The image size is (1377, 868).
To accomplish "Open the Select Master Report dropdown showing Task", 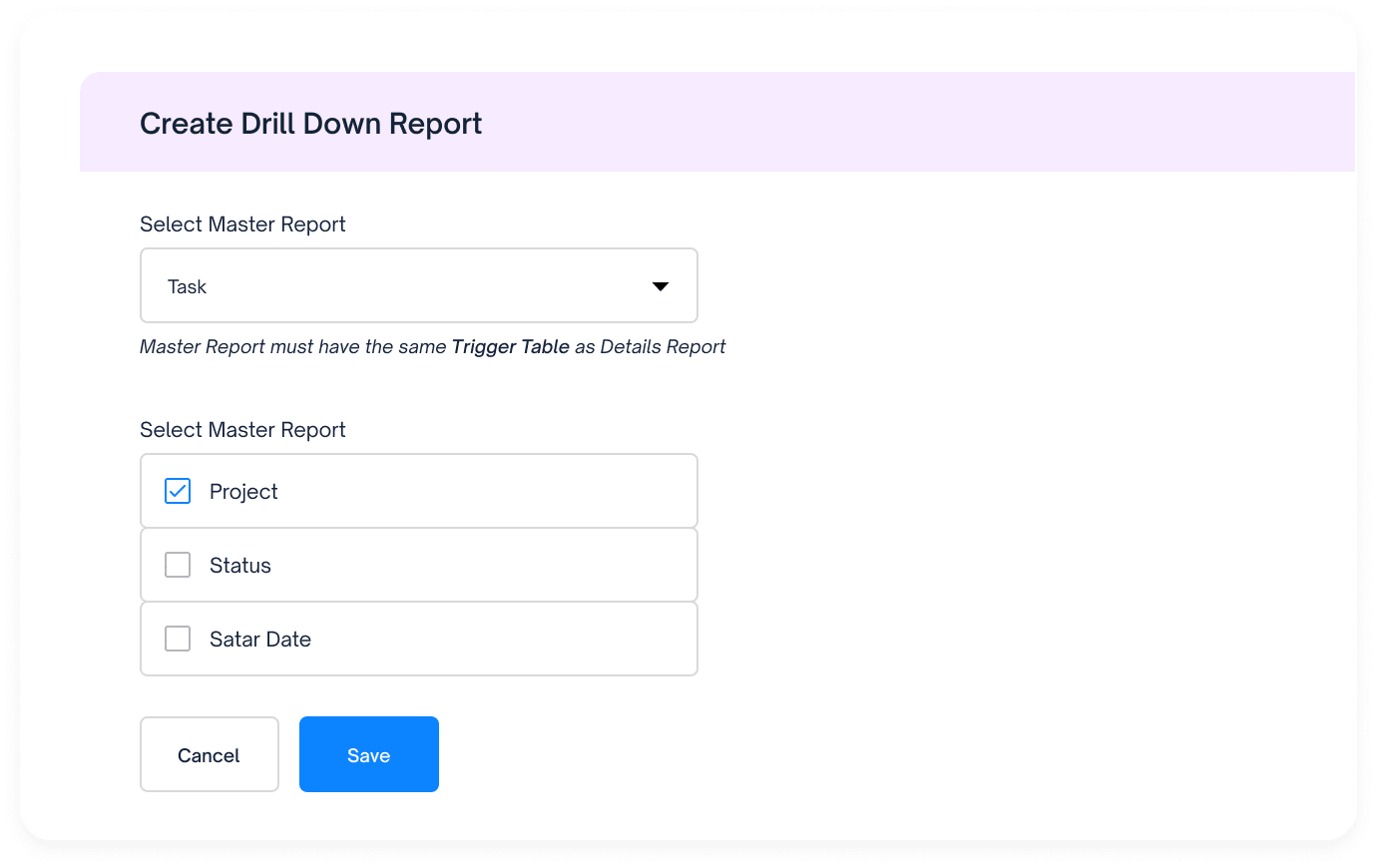I will 419,285.
